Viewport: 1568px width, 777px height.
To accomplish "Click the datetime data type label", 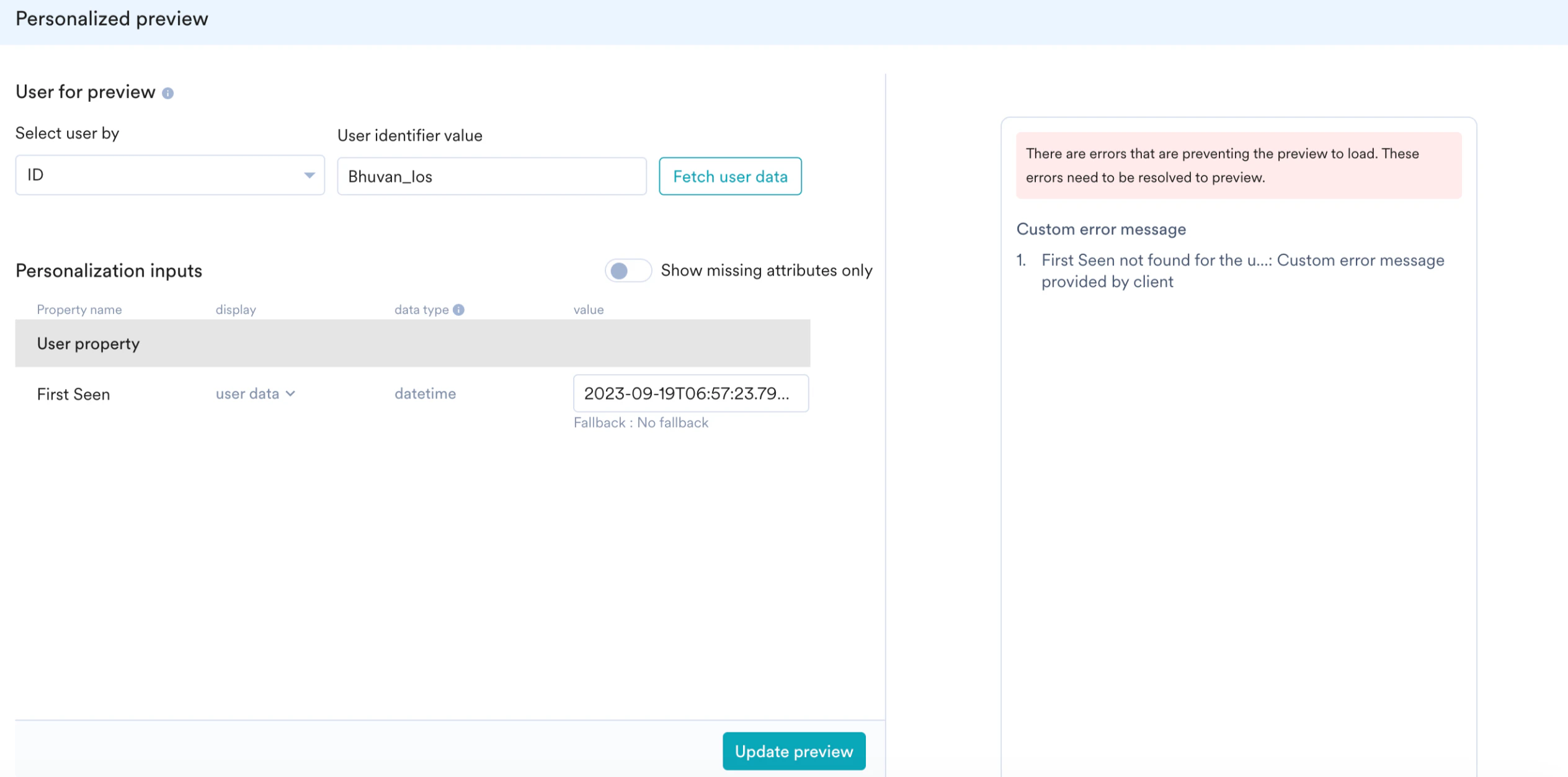I will tap(425, 394).
